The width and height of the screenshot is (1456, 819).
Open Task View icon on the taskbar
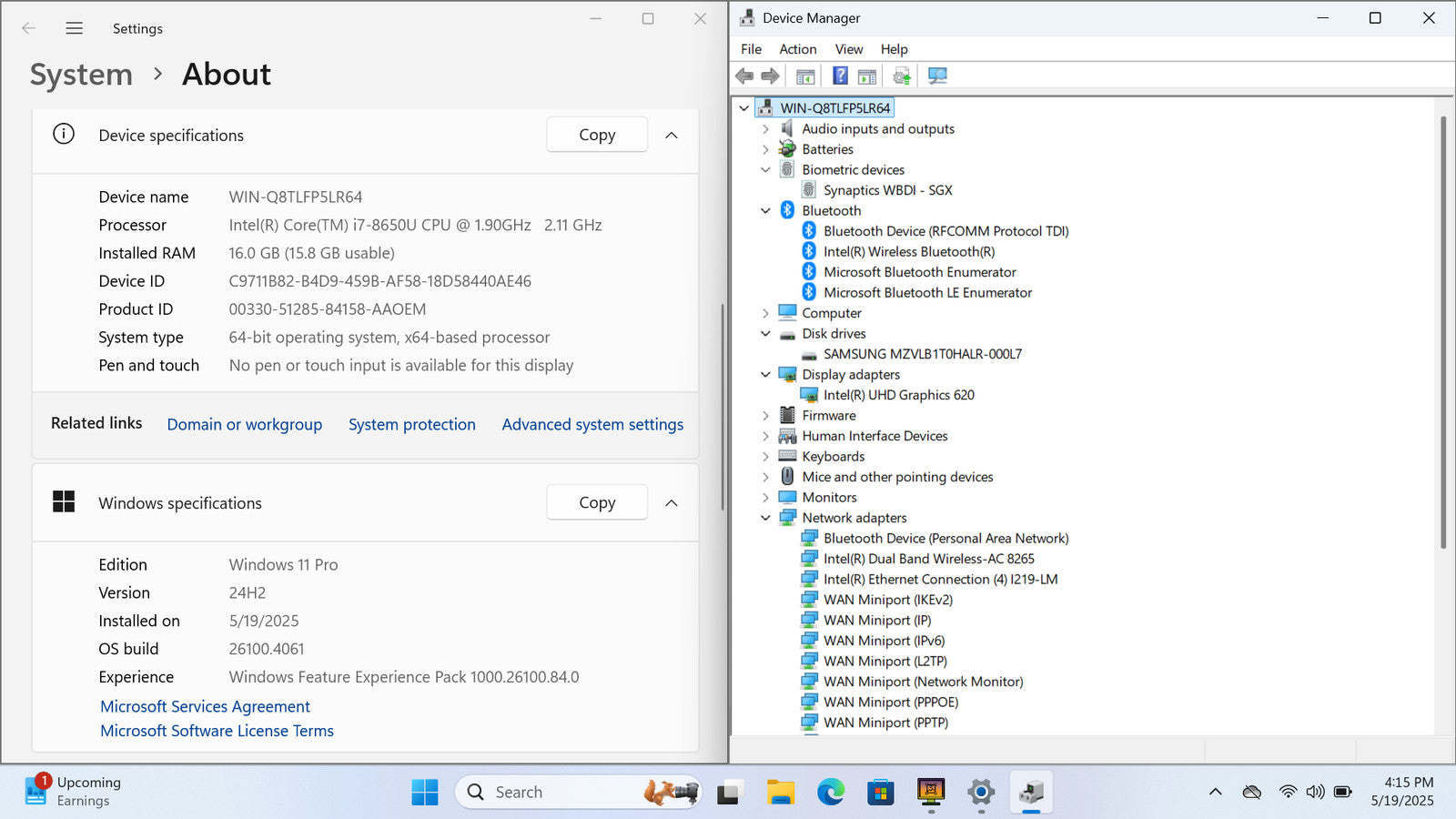point(729,793)
